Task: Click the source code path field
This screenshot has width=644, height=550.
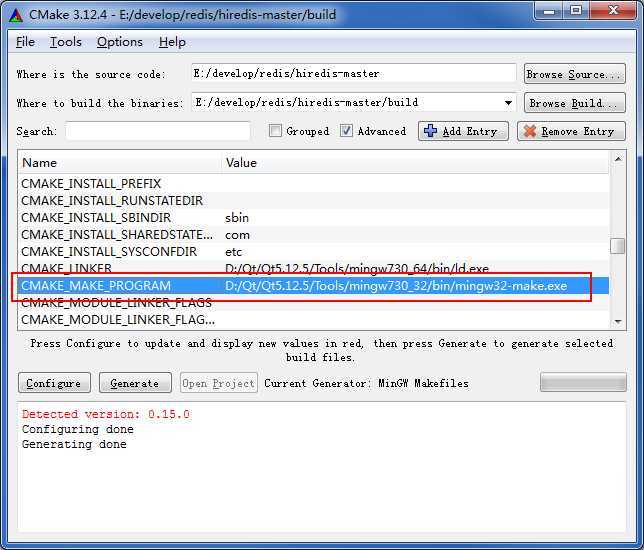Action: 354,74
